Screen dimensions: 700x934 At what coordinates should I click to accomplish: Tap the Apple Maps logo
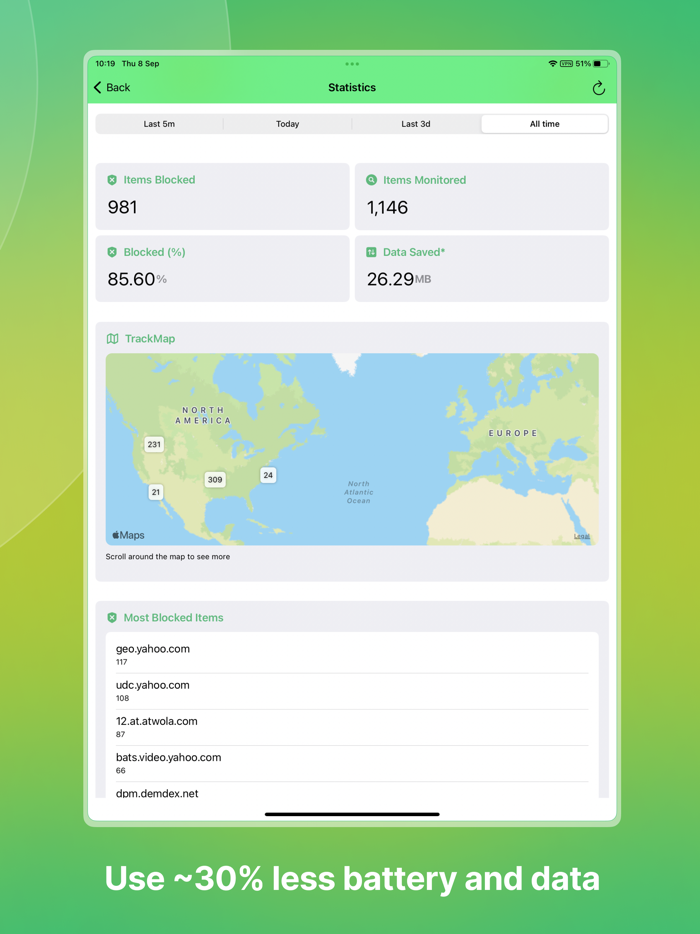click(x=128, y=535)
